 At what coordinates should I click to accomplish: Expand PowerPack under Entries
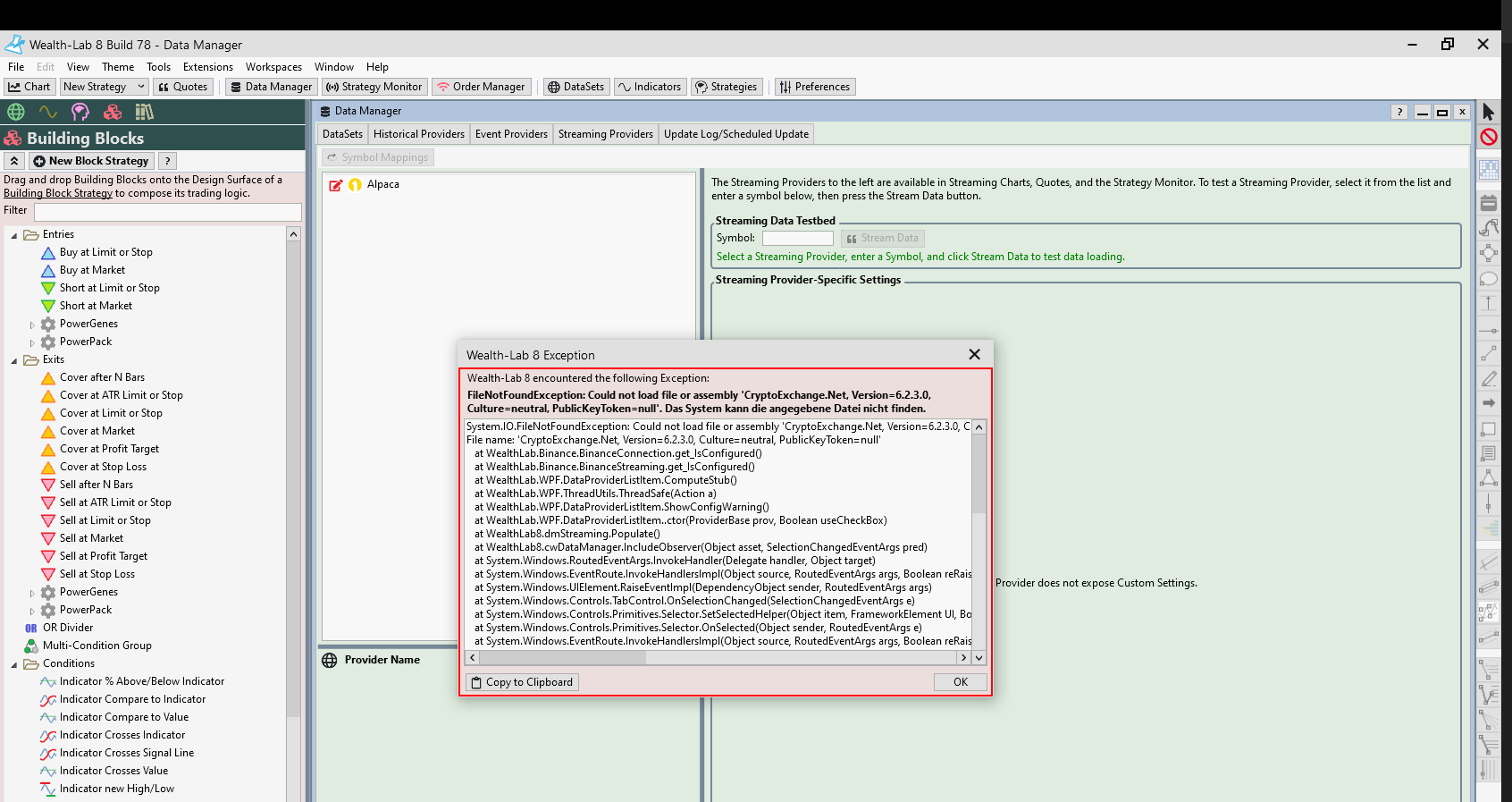click(32, 342)
